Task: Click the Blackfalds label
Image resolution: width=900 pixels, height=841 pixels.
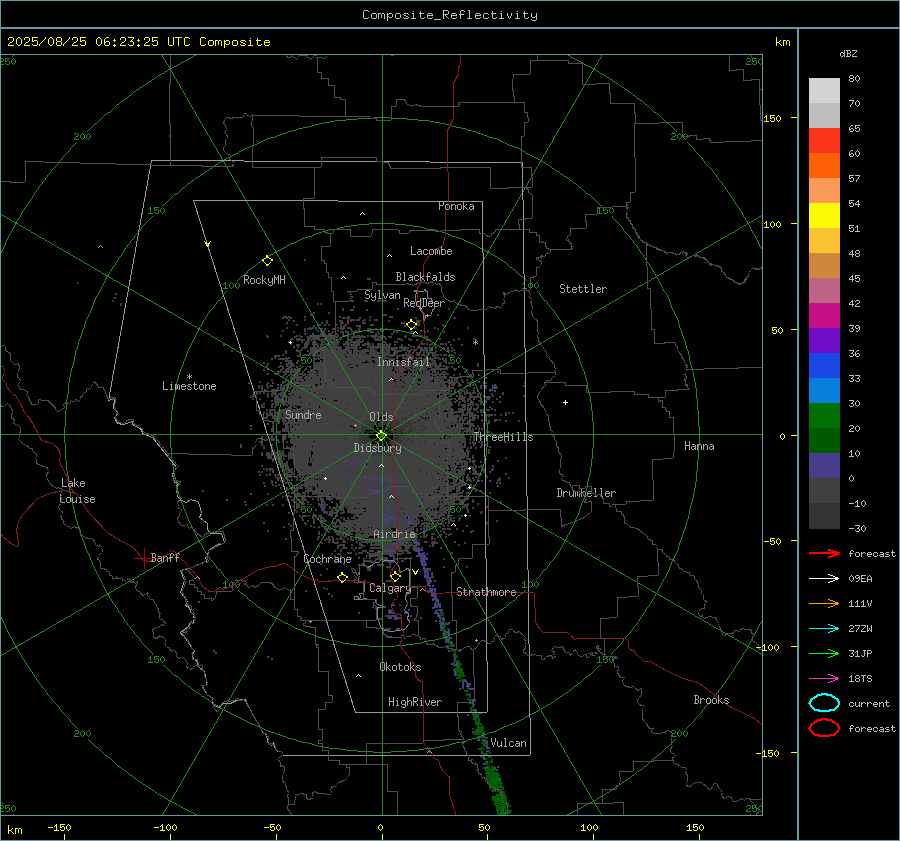Action: (x=425, y=277)
